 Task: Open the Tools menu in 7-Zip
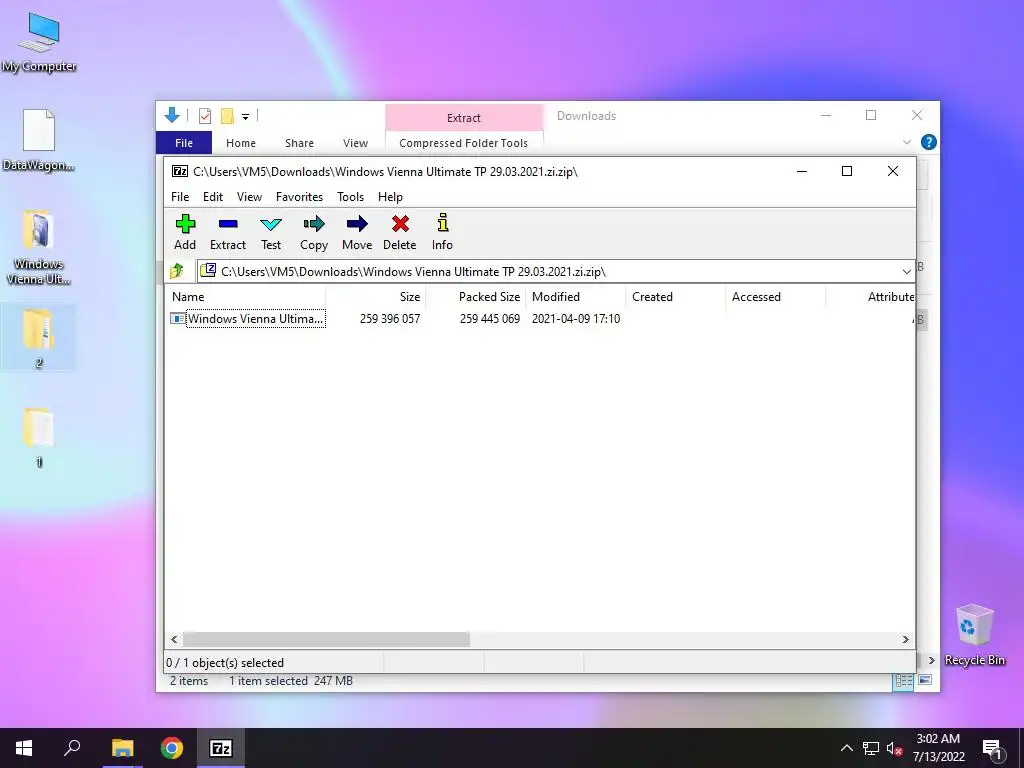pyautogui.click(x=350, y=197)
